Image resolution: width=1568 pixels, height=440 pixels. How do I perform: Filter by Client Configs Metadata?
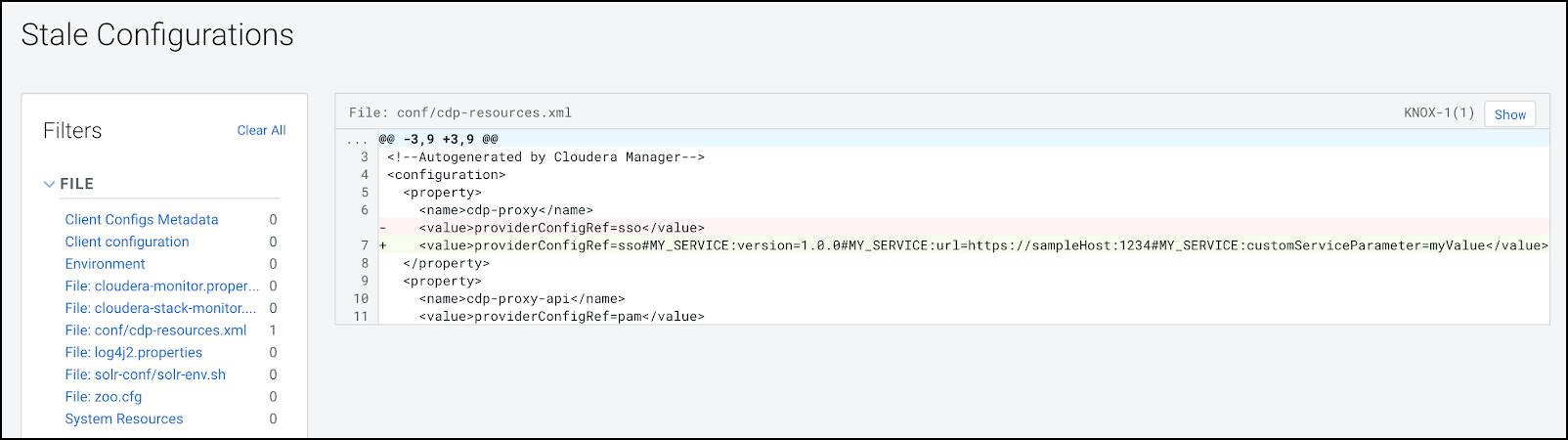click(142, 220)
